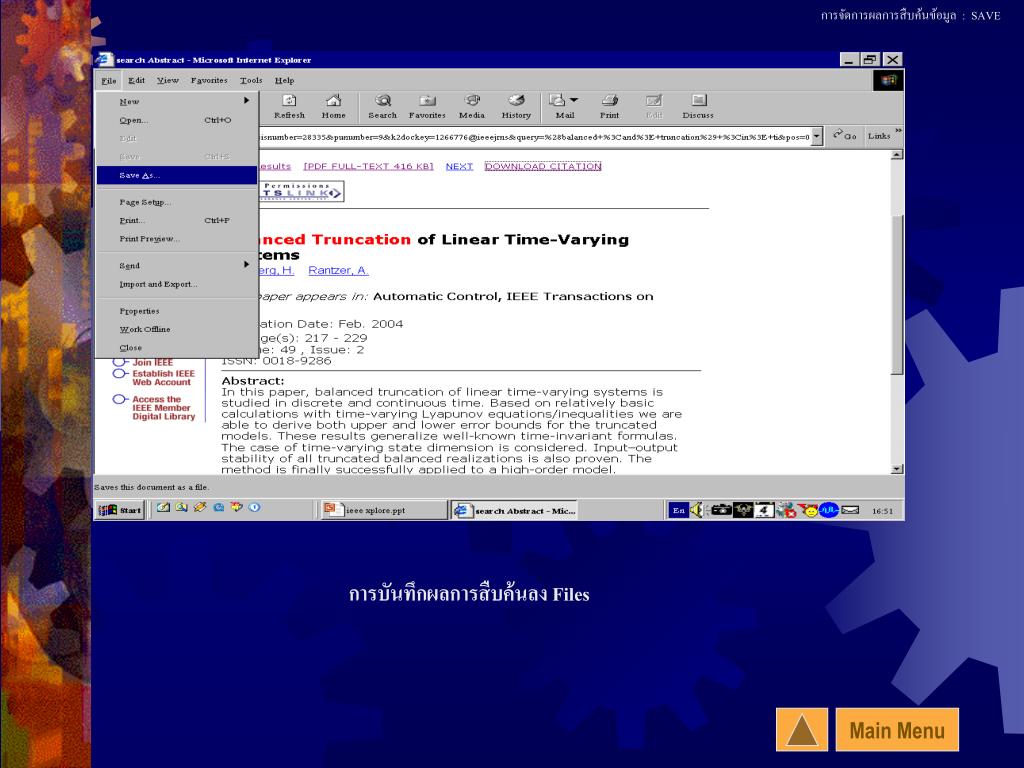Click search Abstract taskbar button
The height and width of the screenshot is (768, 1024).
coord(515,510)
